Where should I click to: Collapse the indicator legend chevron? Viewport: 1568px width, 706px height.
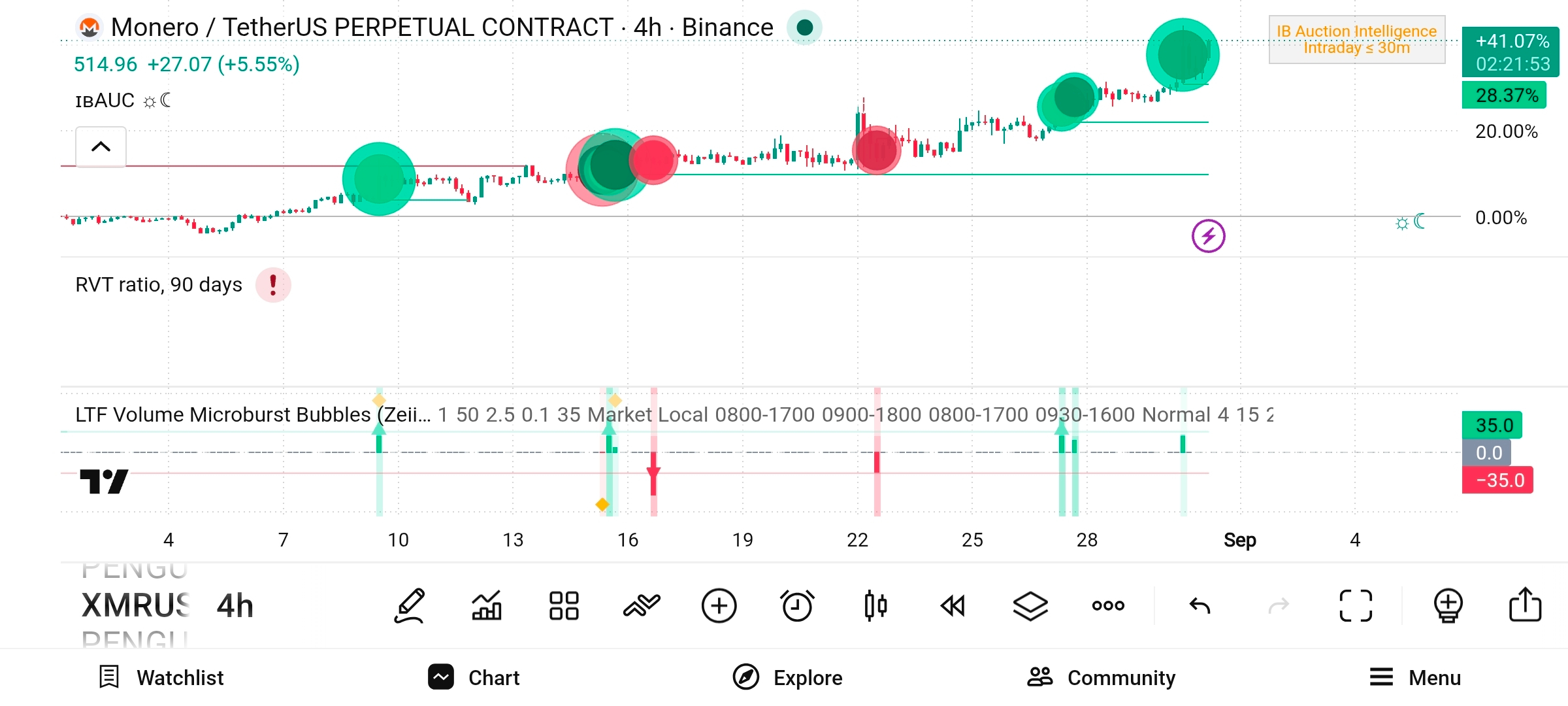pos(101,147)
